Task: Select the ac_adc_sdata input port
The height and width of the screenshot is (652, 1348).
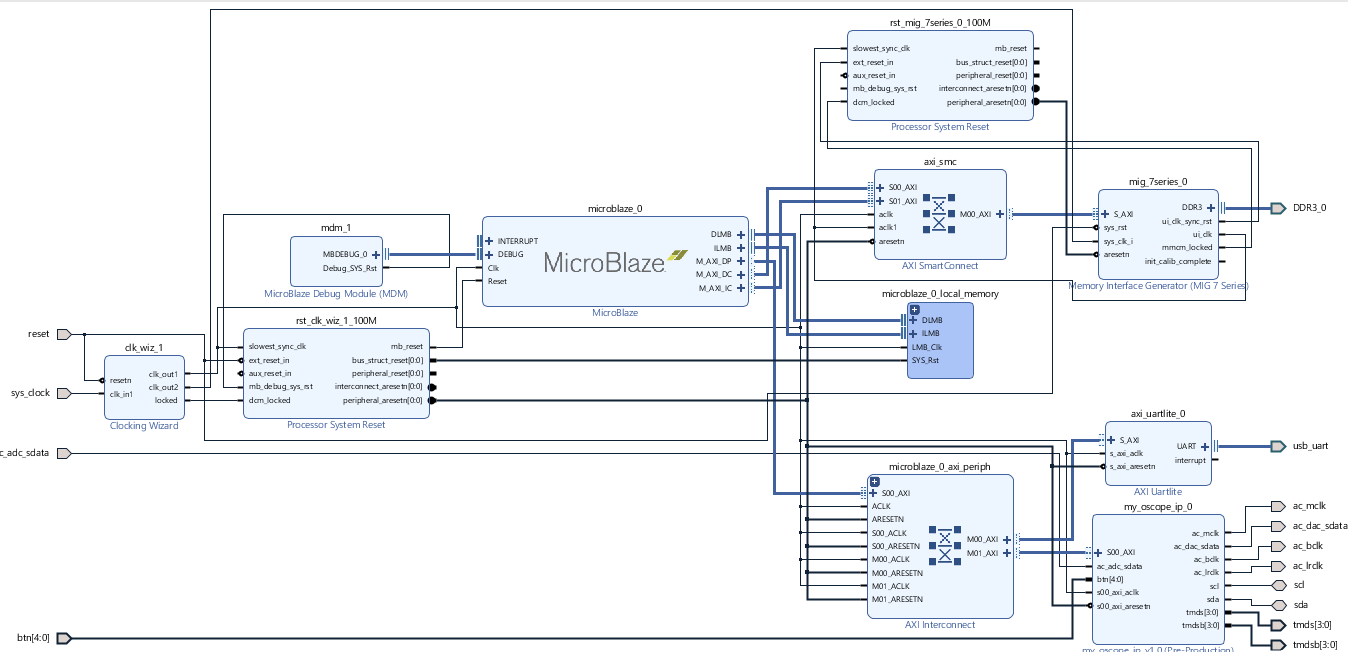Action: (x=62, y=452)
